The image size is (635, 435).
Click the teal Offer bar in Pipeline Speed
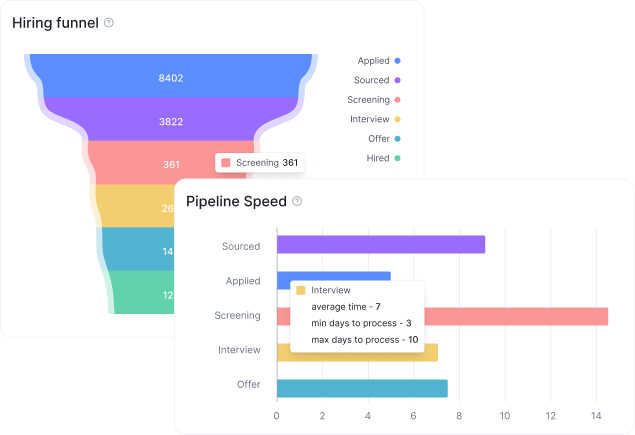point(362,388)
